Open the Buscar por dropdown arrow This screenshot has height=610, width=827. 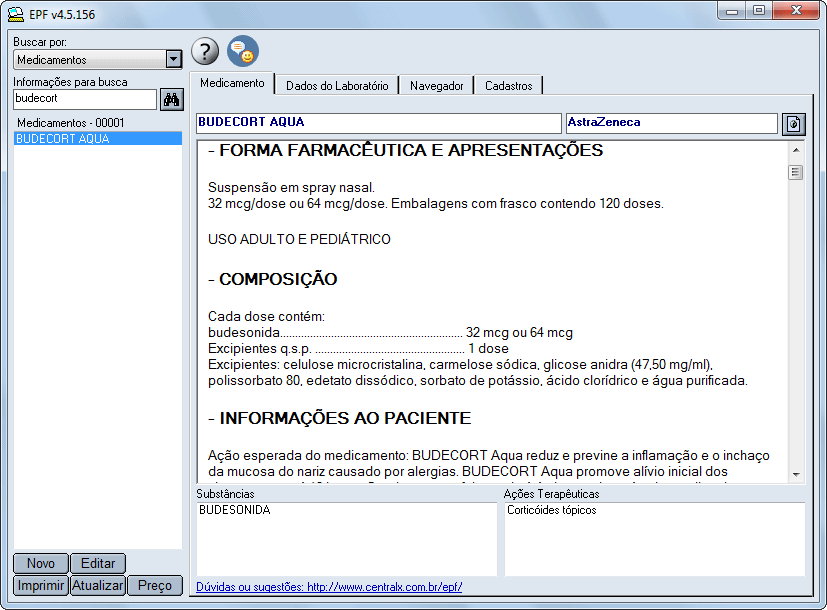[174, 59]
